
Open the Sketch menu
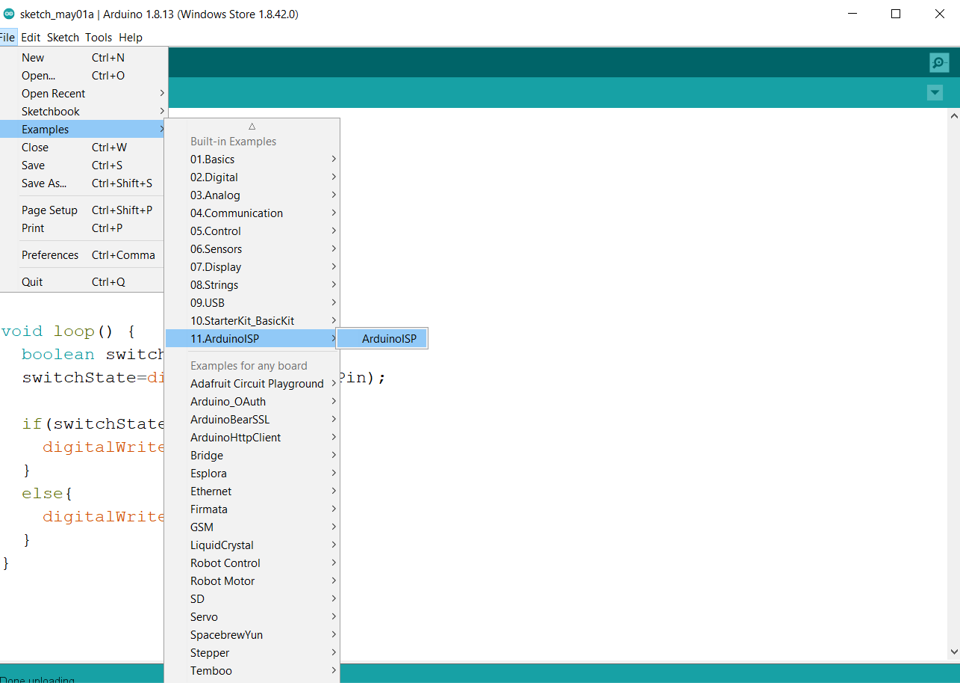[x=63, y=37]
